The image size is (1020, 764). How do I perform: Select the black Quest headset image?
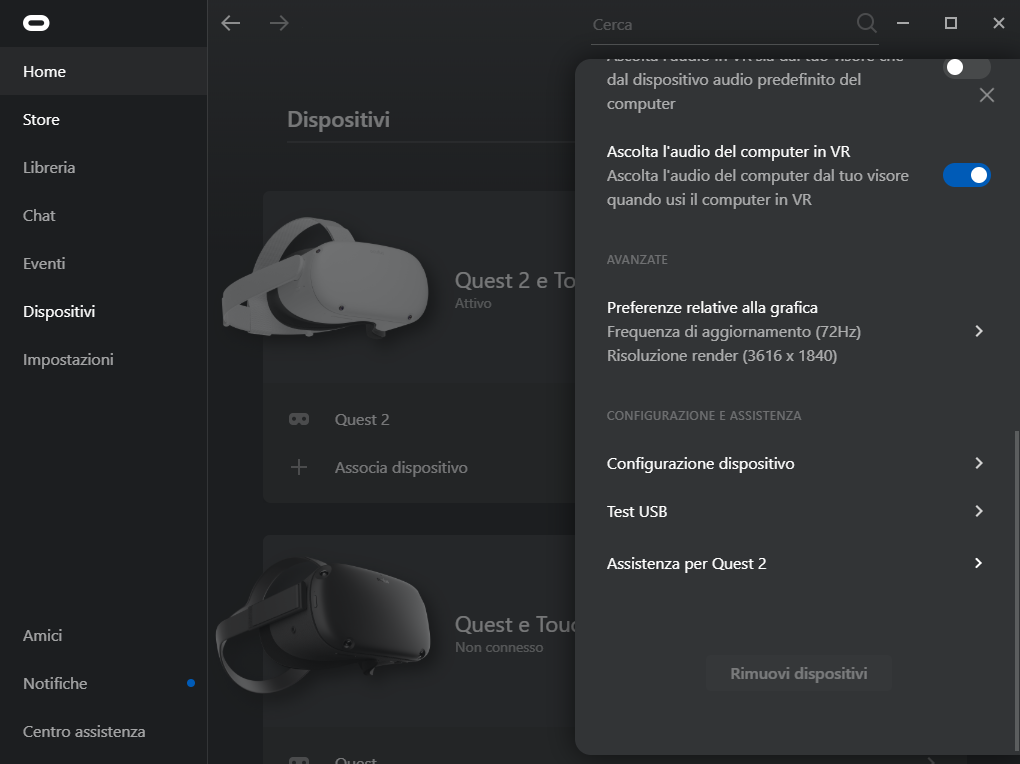[323, 625]
